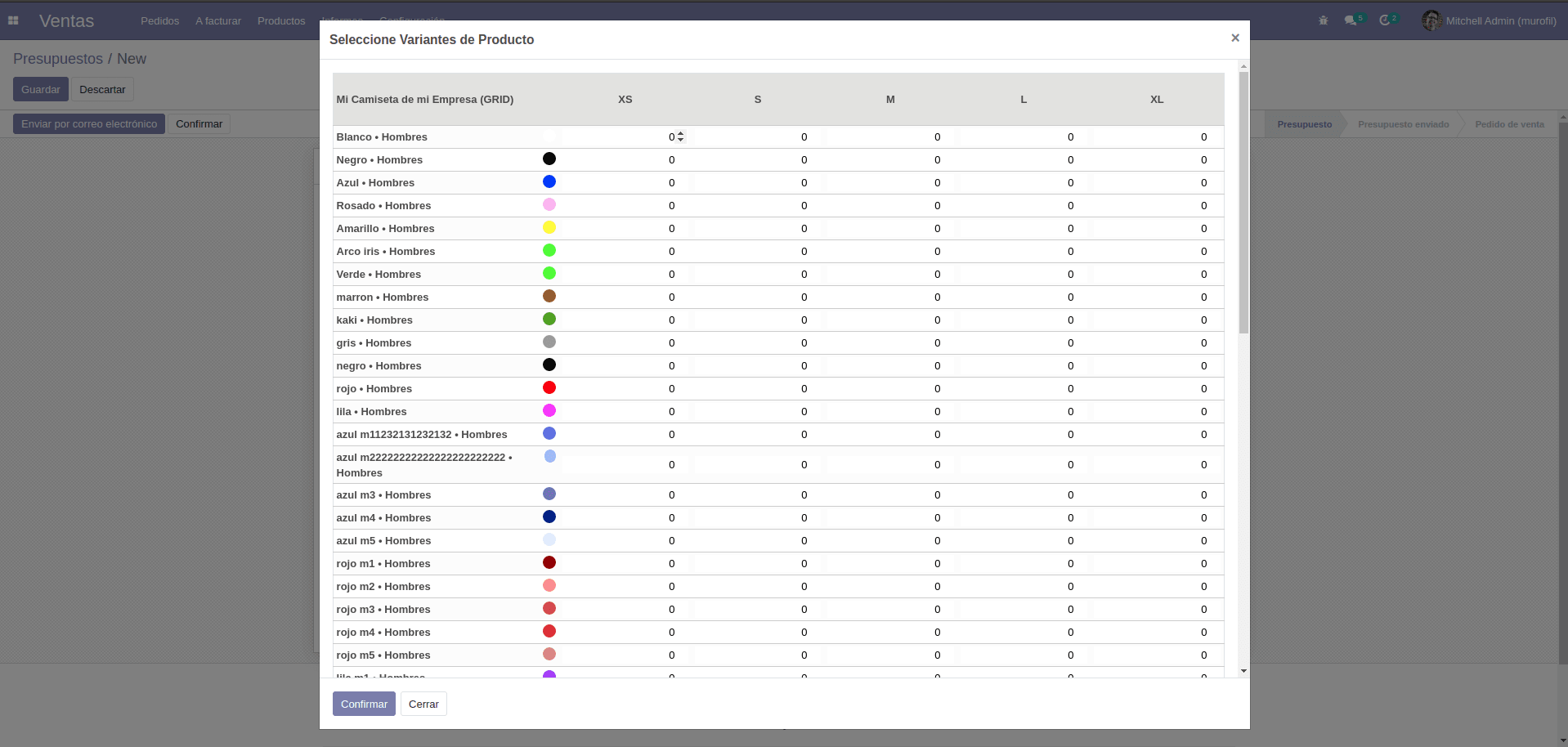Click the Guardar button

[x=41, y=89]
